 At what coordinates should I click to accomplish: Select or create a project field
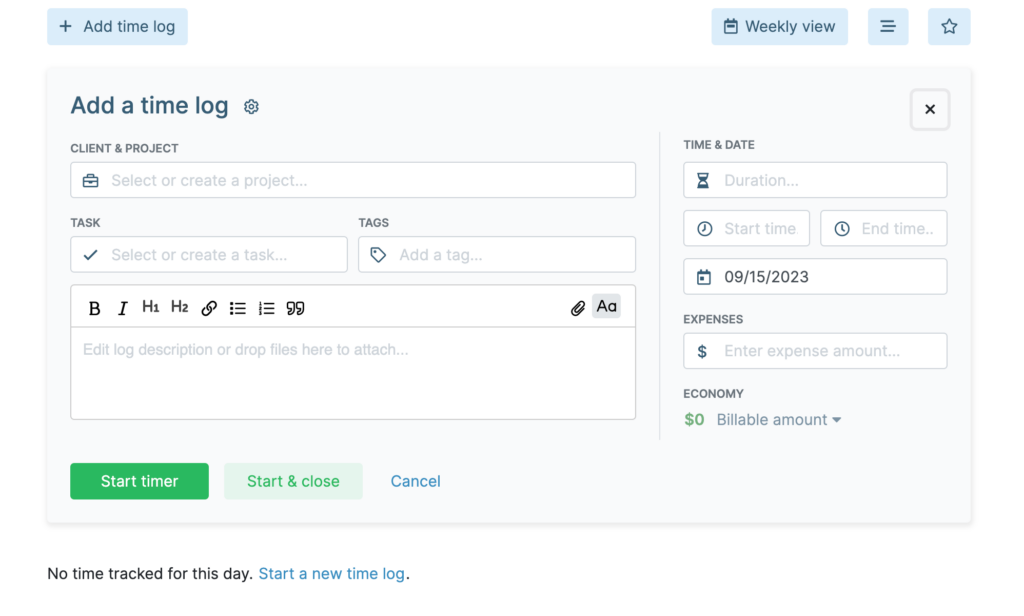tap(353, 180)
